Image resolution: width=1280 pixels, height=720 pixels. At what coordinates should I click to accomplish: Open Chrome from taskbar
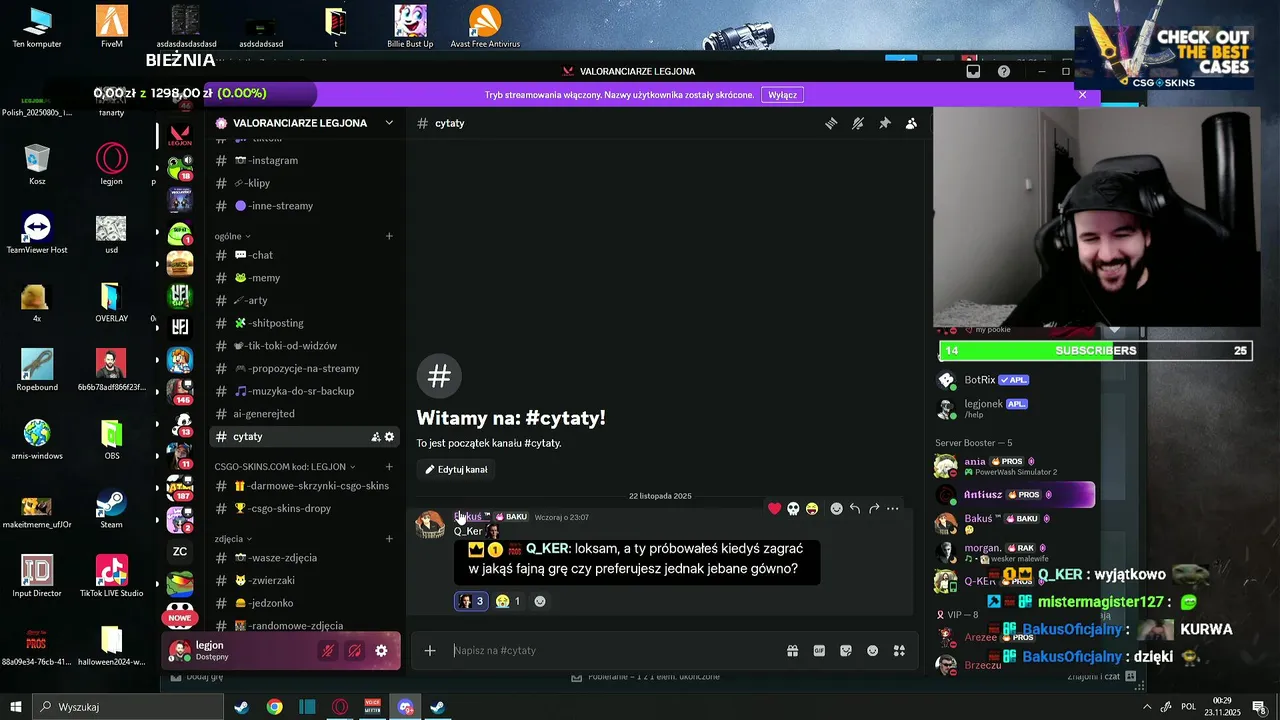[x=274, y=707]
